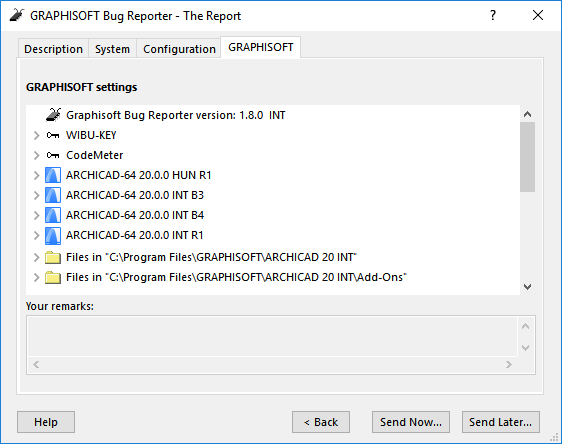
Task: Click the question mark help icon in the title bar
Action: point(493,15)
